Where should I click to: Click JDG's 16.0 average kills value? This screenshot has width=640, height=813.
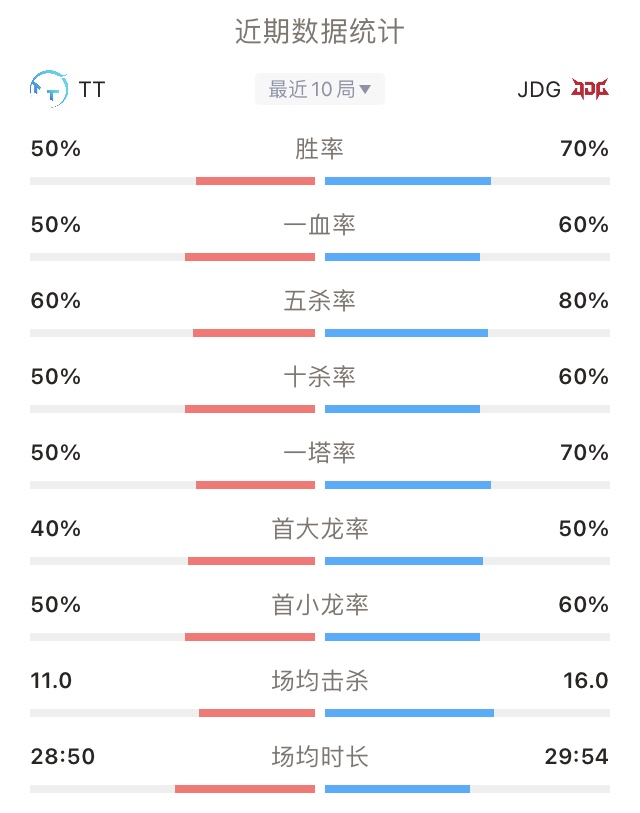[x=586, y=680]
